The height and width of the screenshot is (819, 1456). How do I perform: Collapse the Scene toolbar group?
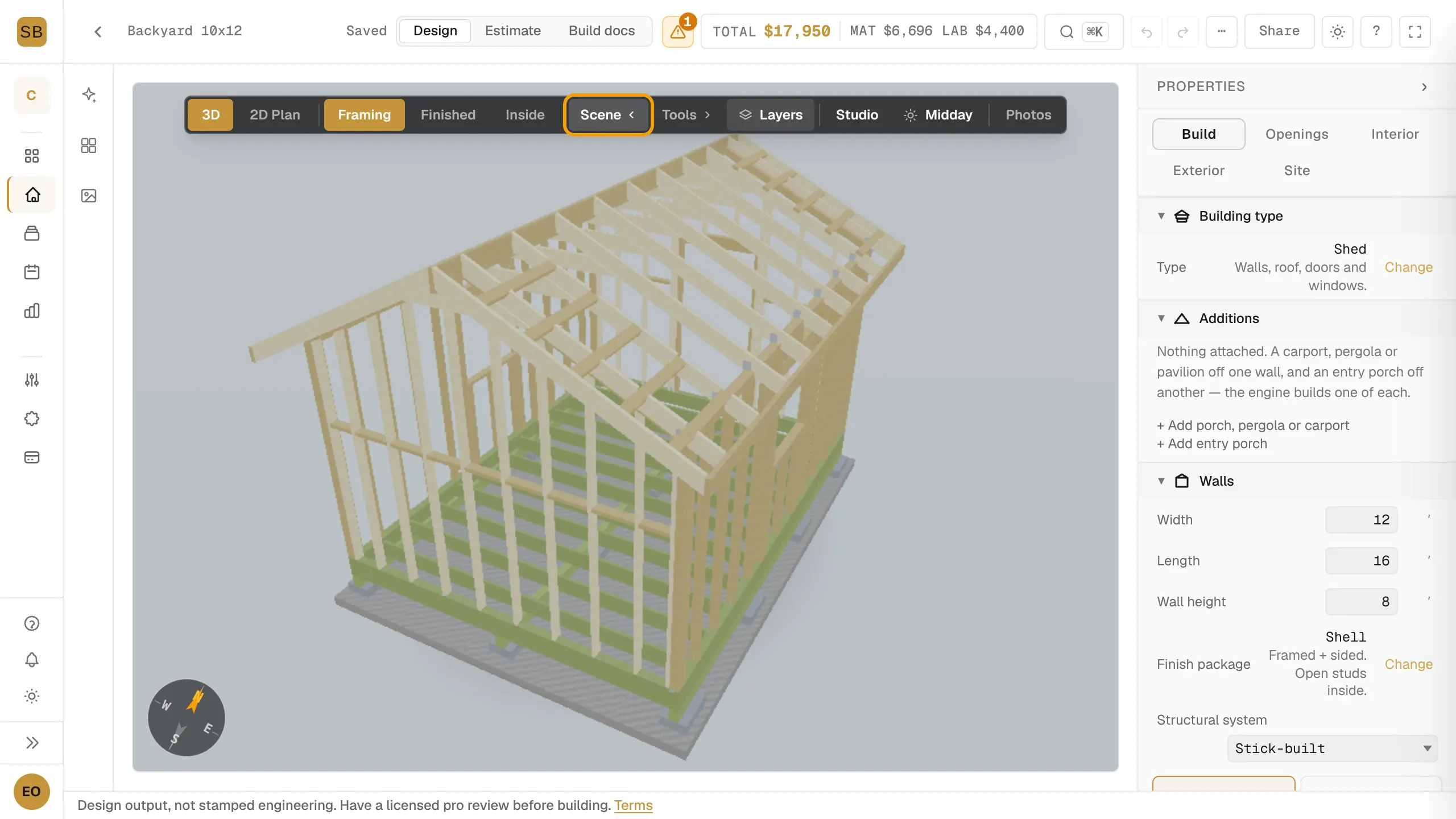pos(607,115)
